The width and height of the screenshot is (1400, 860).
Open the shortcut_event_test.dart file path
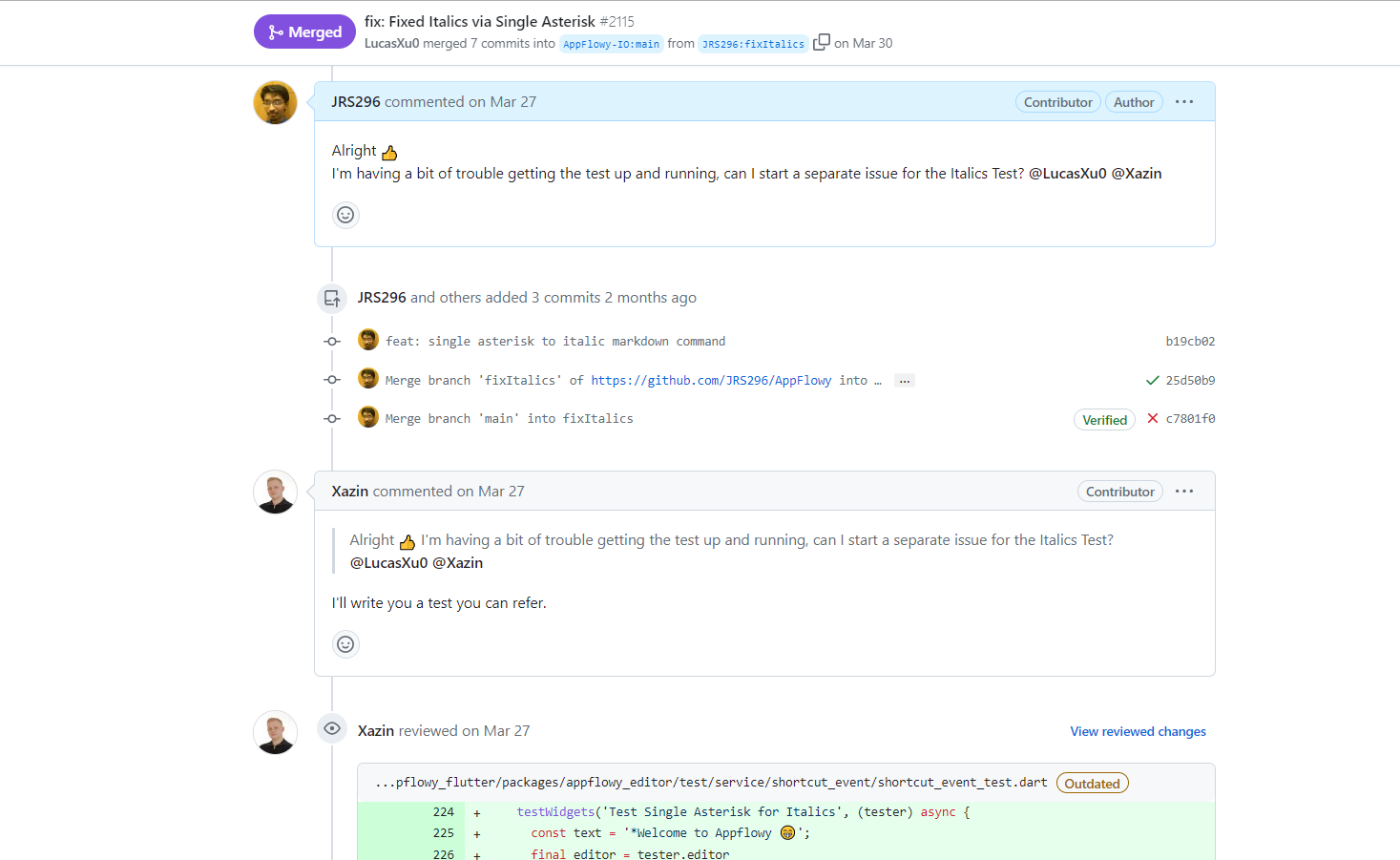click(x=711, y=782)
